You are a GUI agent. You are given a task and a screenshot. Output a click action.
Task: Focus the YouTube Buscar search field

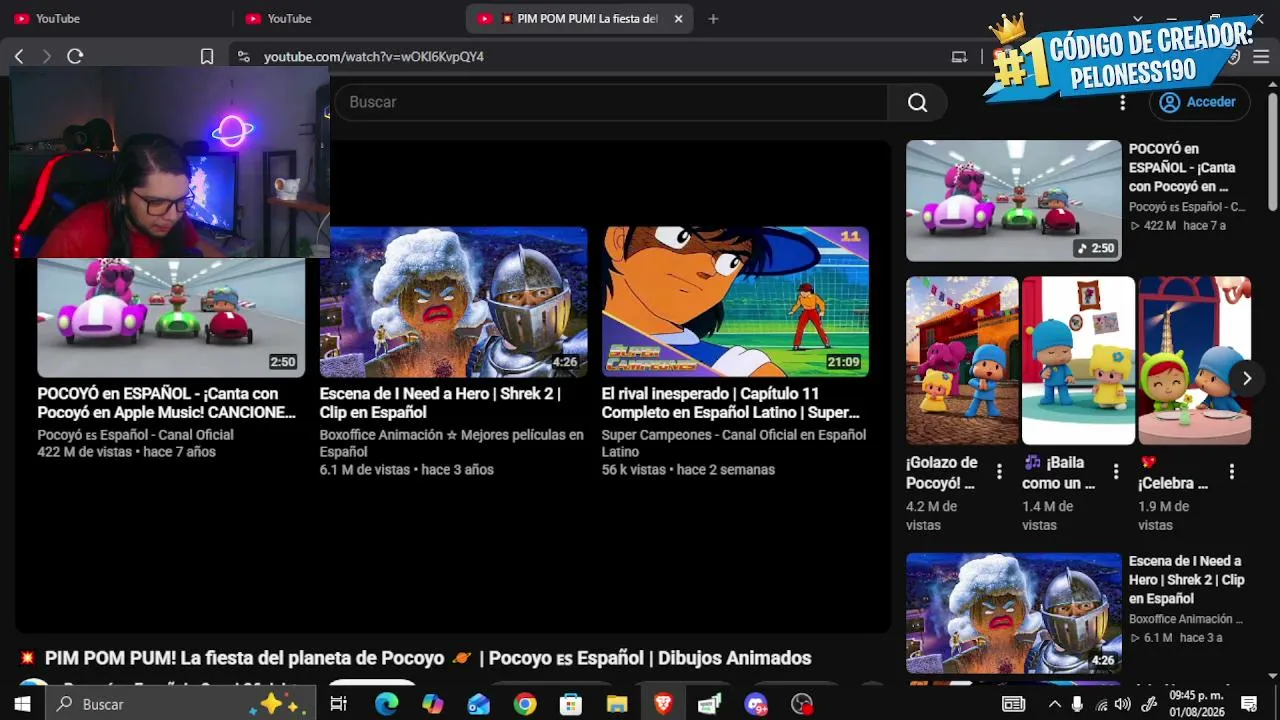click(x=612, y=102)
